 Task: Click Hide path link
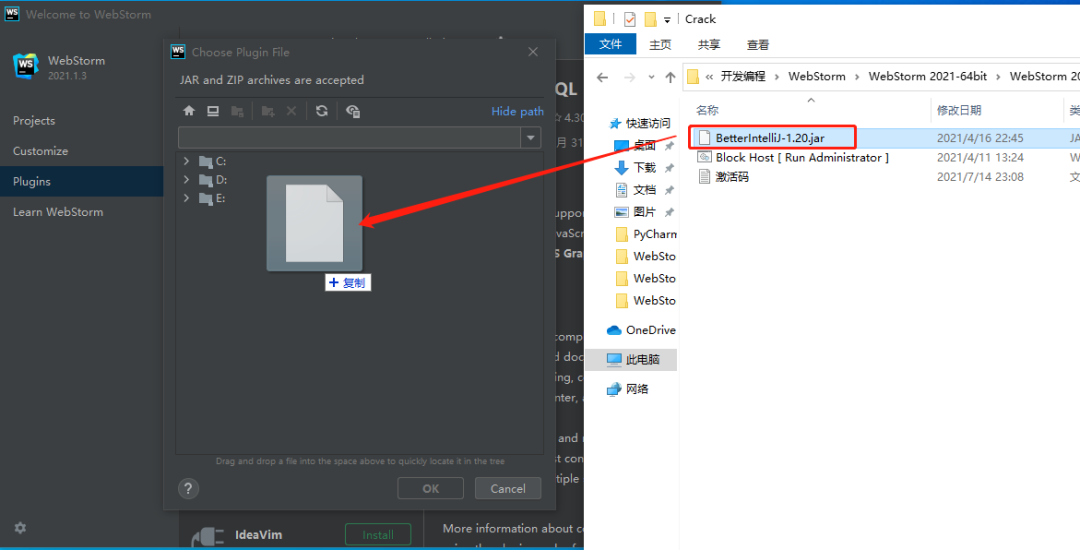(x=517, y=111)
